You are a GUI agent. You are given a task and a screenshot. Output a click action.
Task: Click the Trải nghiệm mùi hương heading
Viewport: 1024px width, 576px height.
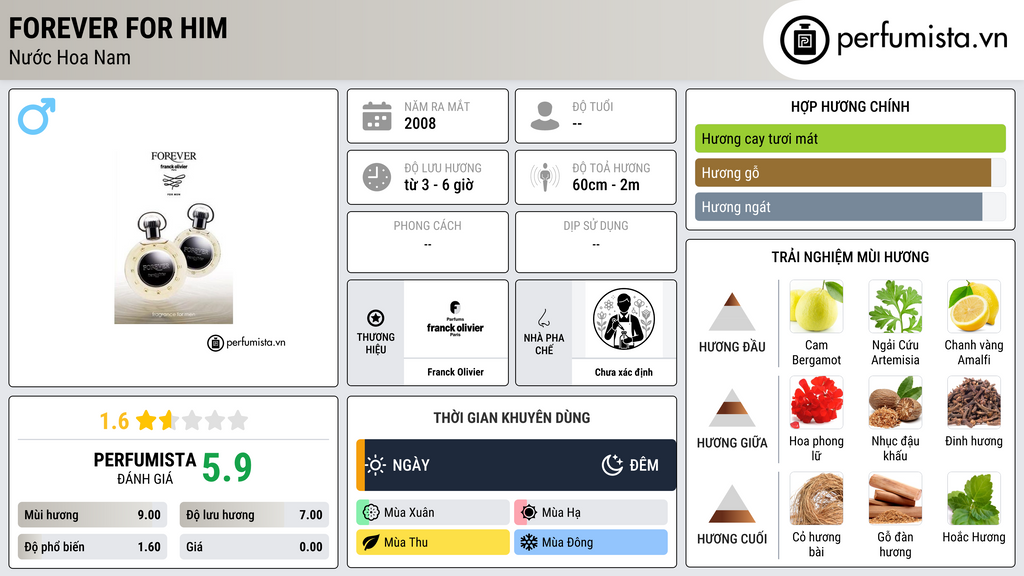tap(850, 257)
